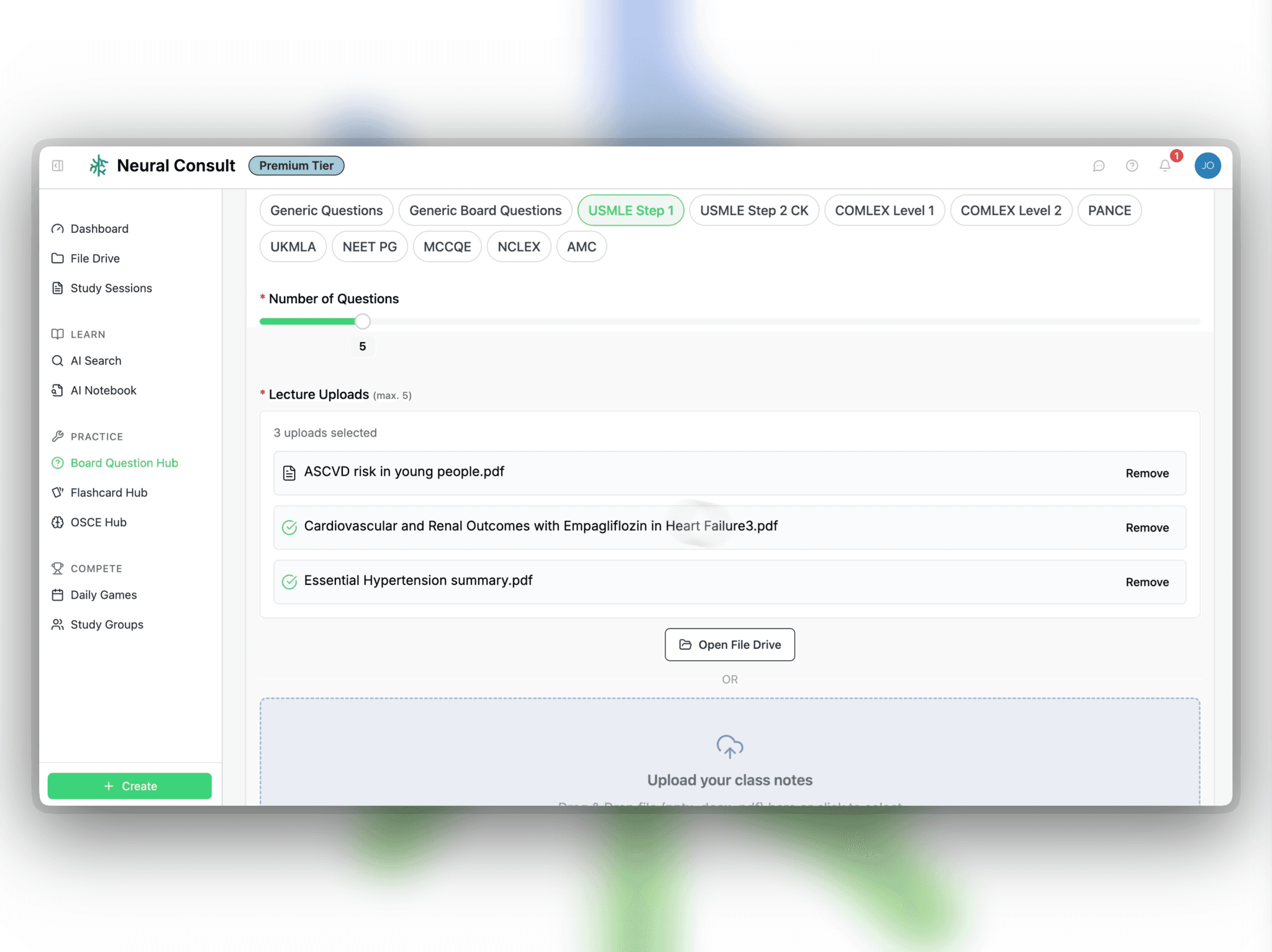Click the Open File Drive button

pyautogui.click(x=729, y=645)
